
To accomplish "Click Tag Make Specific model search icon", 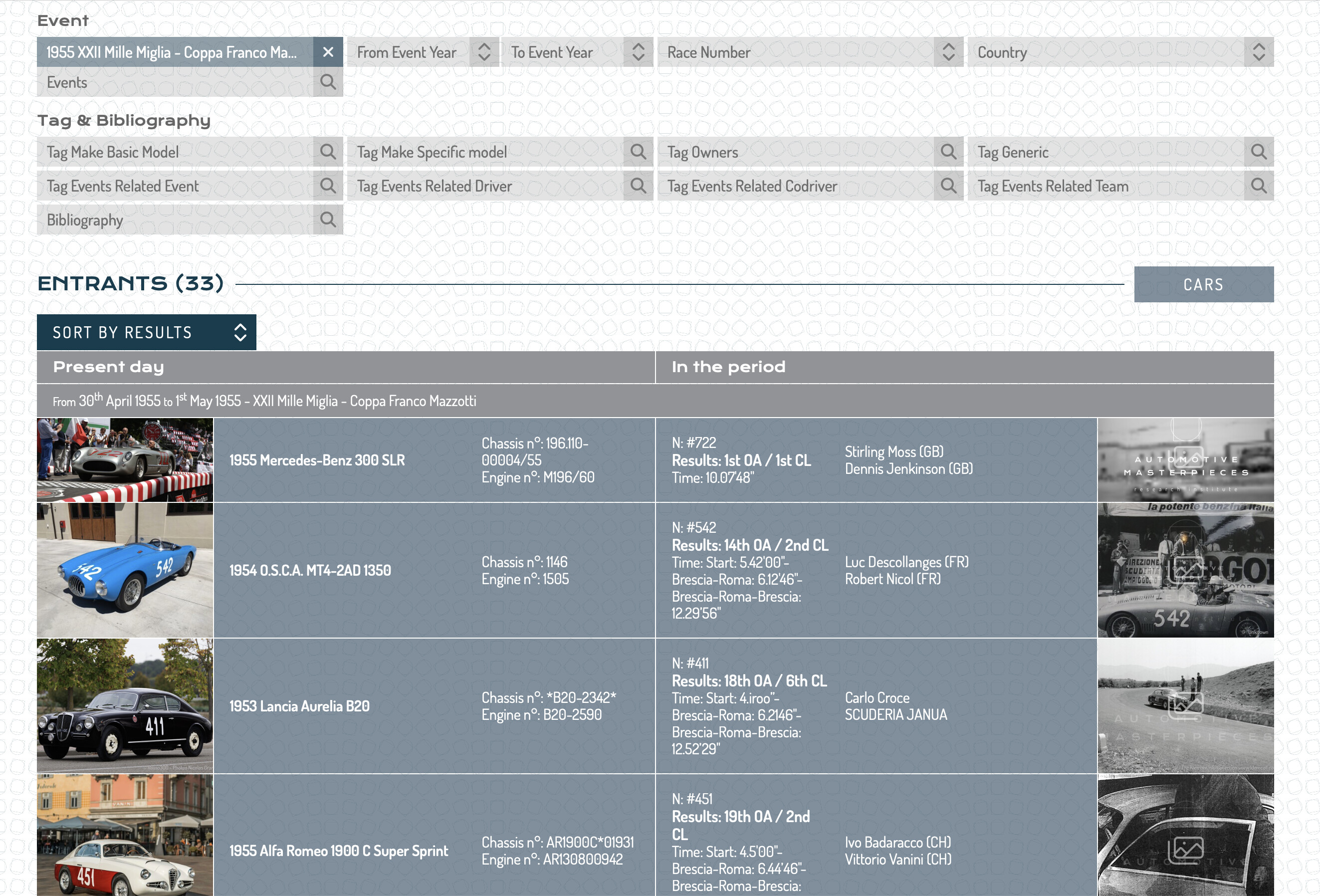I will click(638, 152).
